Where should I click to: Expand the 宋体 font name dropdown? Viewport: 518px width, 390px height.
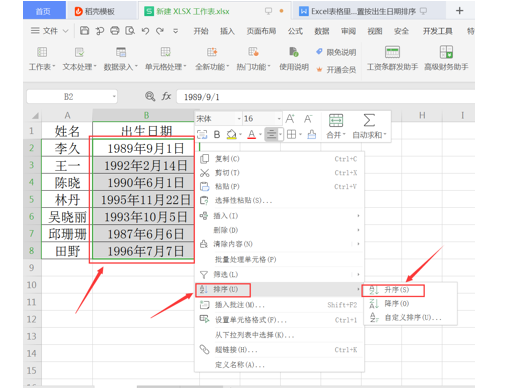click(x=239, y=119)
